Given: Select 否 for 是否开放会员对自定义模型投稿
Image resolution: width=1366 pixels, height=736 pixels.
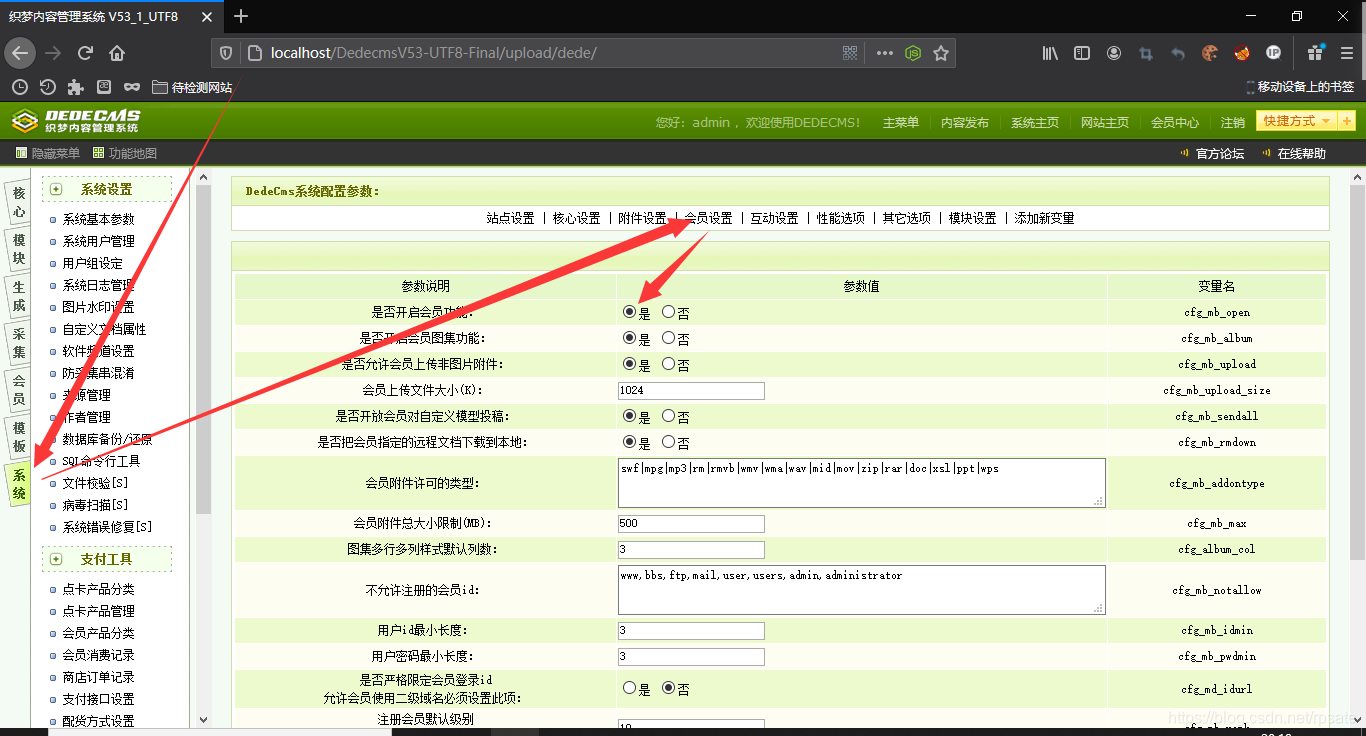Looking at the screenshot, I should [668, 416].
